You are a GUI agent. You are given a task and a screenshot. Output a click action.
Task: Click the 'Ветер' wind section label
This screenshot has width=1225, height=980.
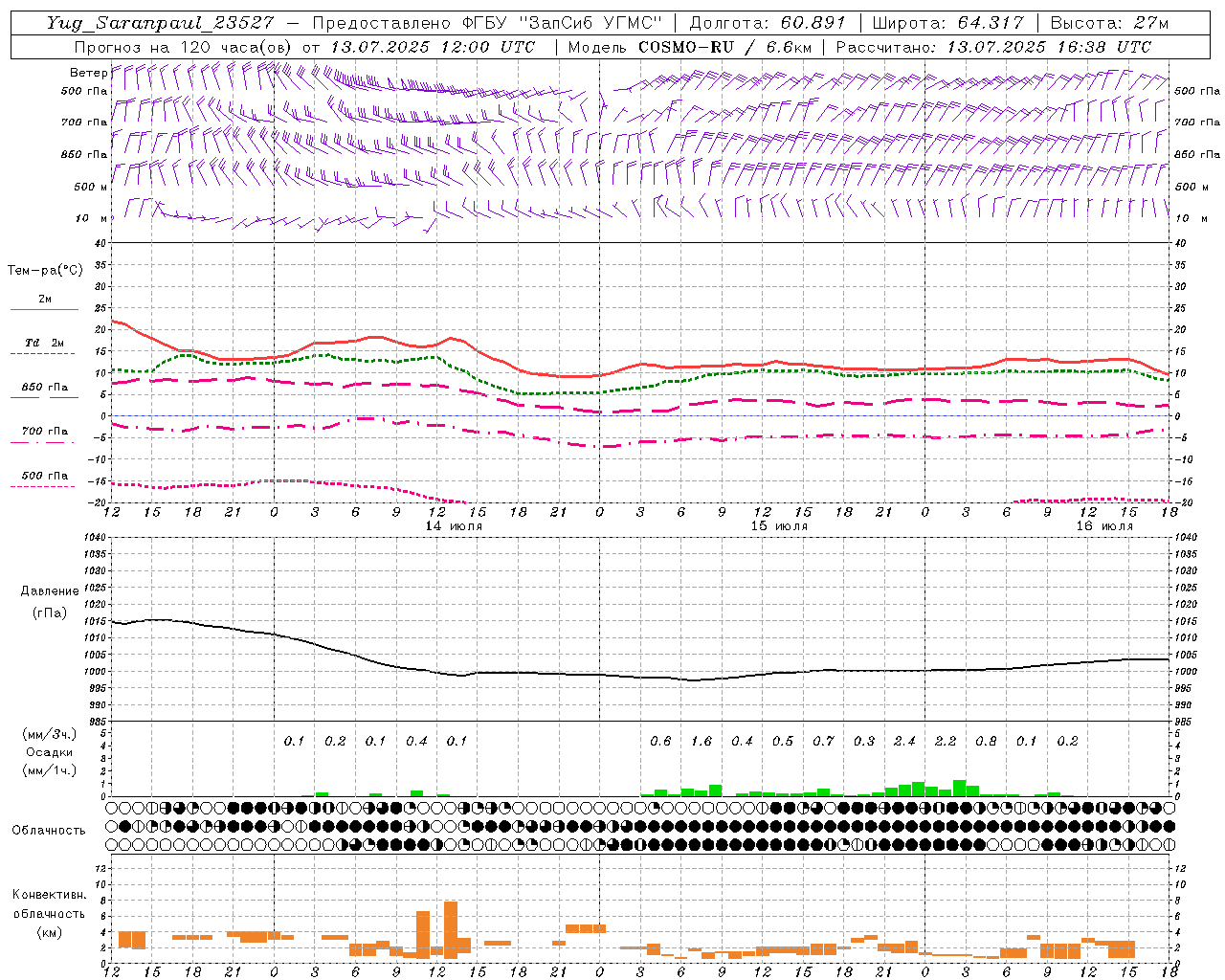coord(88,73)
